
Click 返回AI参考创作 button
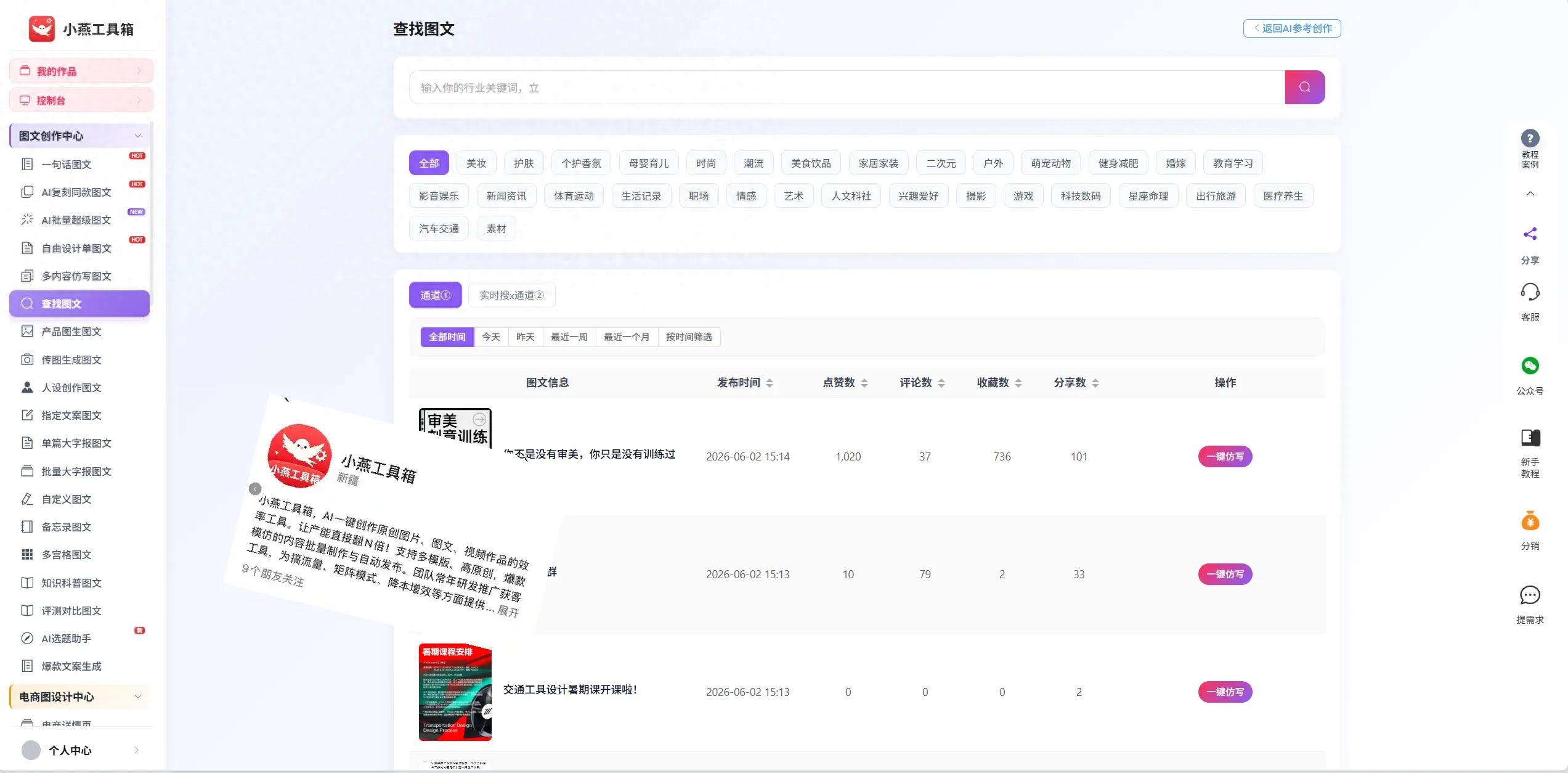coord(1292,28)
